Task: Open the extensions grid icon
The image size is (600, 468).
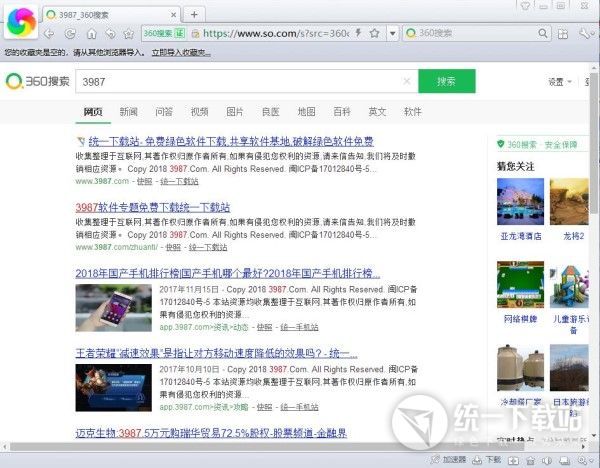Action: pos(562,34)
